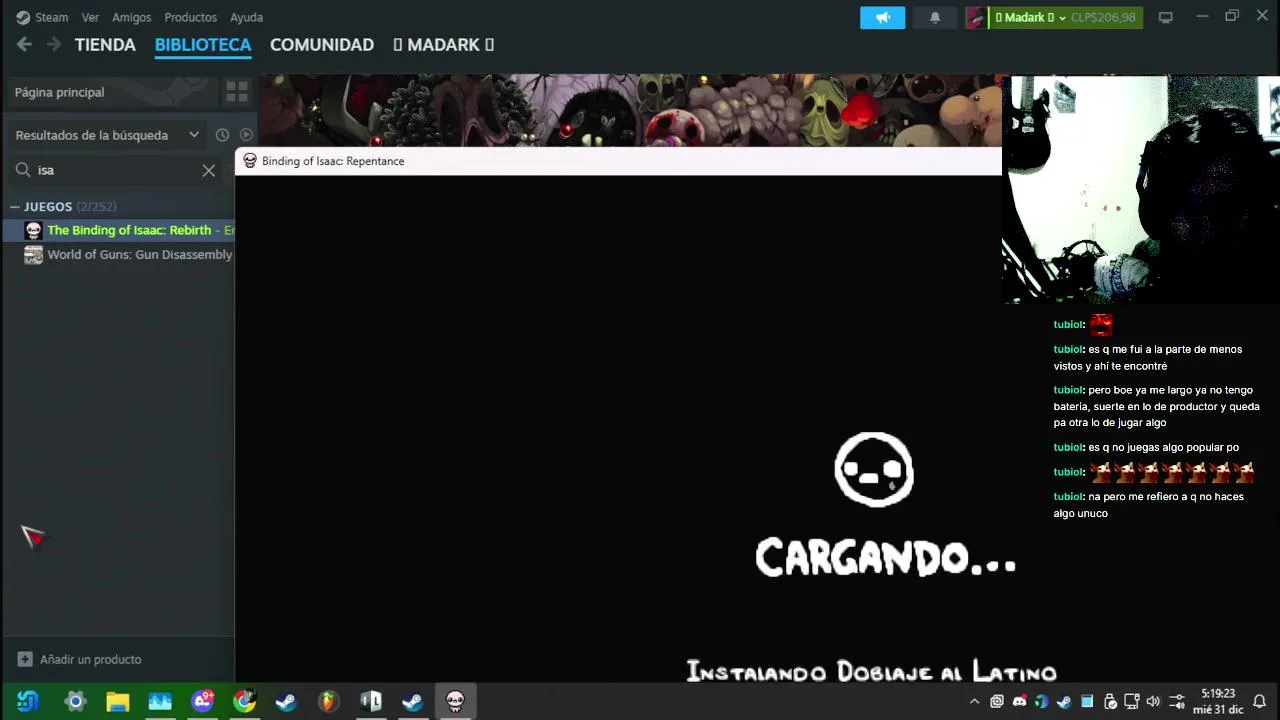The image size is (1280, 720).
Task: Open the black-and-white book app in the taskbar
Action: point(370,701)
